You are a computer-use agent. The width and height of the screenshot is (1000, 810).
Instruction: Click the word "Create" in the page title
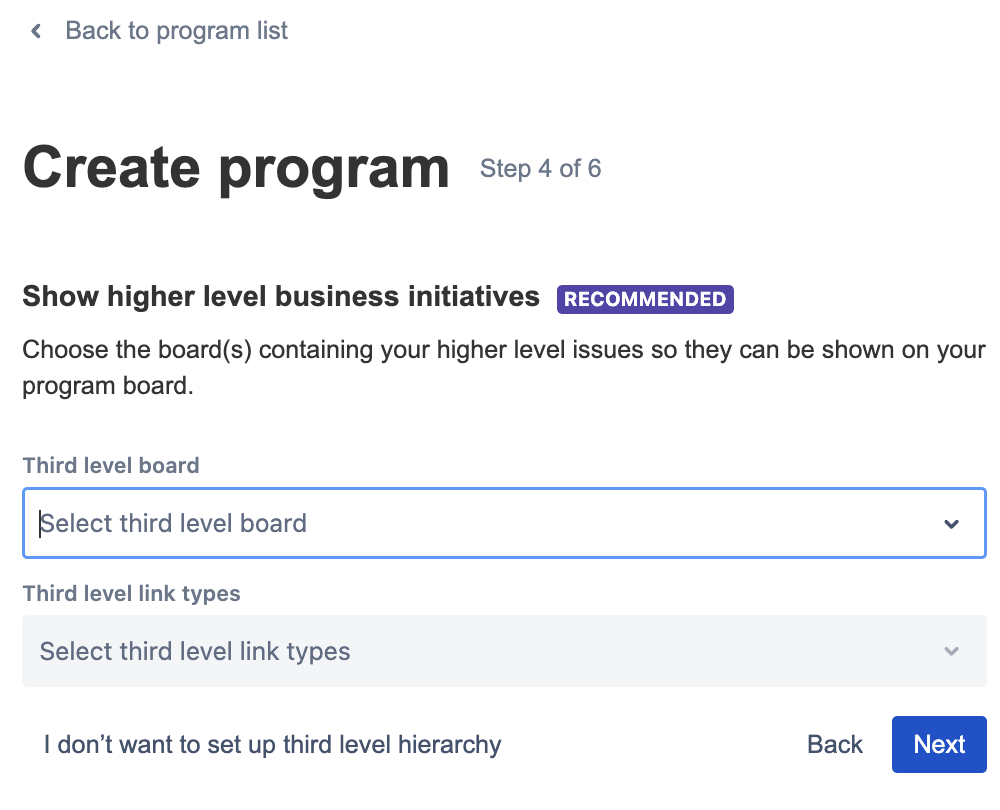point(113,168)
